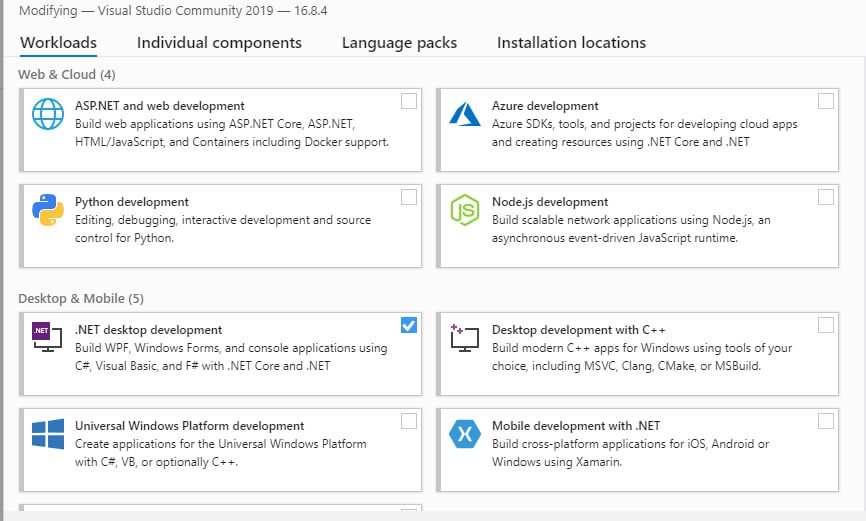
Task: Check Mobile development with .NET checkbox
Action: pos(826,422)
